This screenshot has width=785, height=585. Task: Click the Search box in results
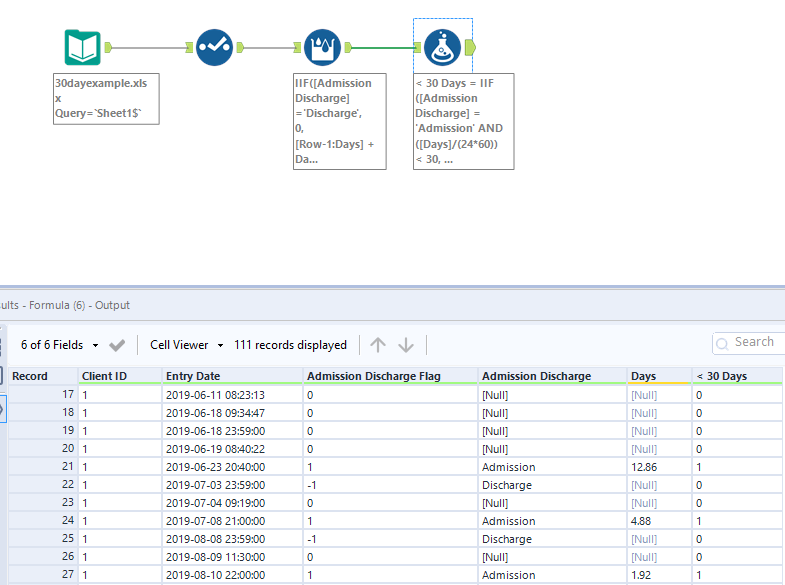pyautogui.click(x=752, y=342)
